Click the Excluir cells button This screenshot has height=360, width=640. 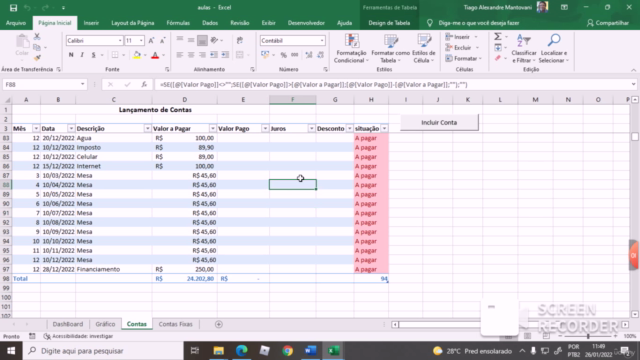pyautogui.click(x=462, y=48)
